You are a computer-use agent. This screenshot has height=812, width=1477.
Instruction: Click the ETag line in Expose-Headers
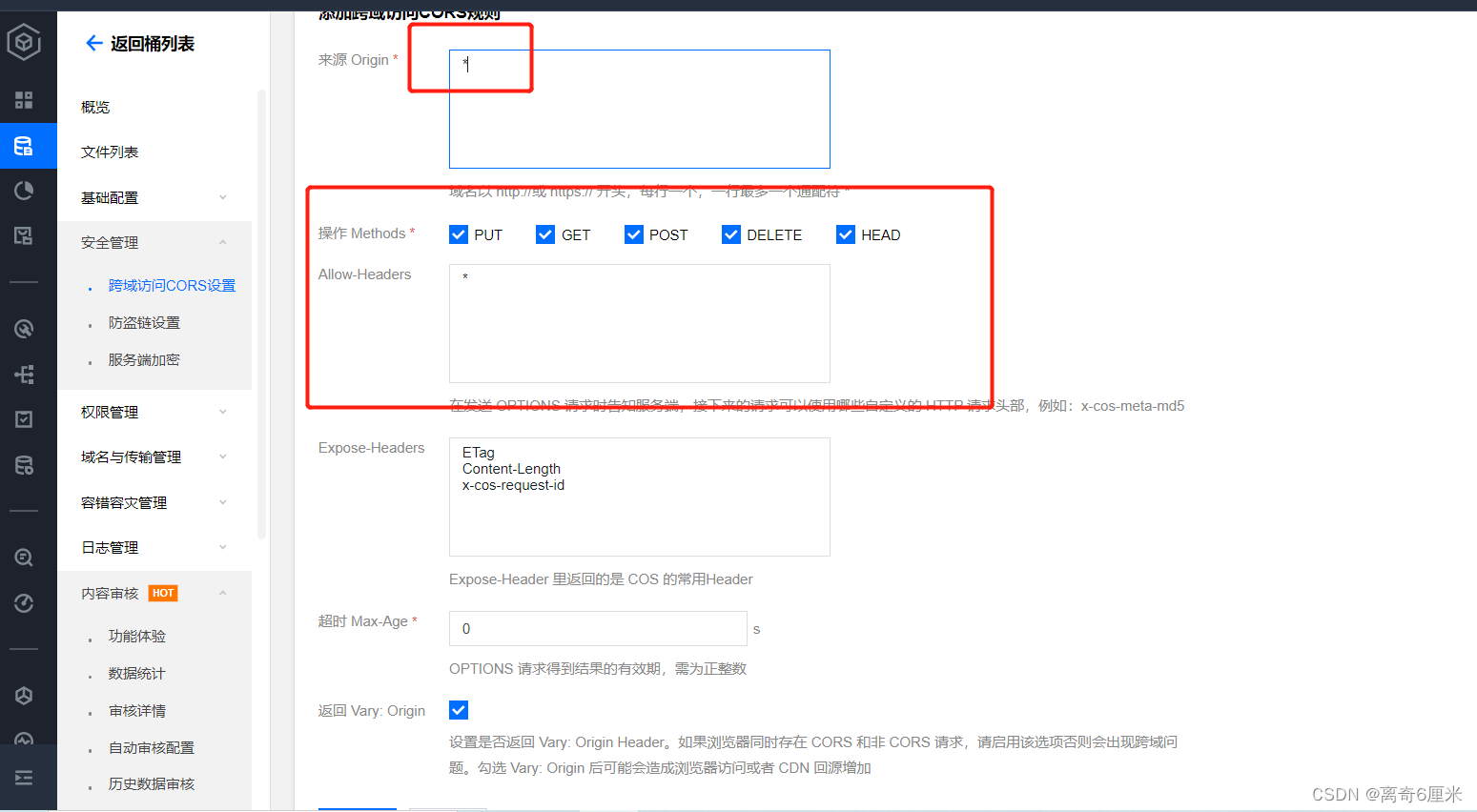(479, 453)
